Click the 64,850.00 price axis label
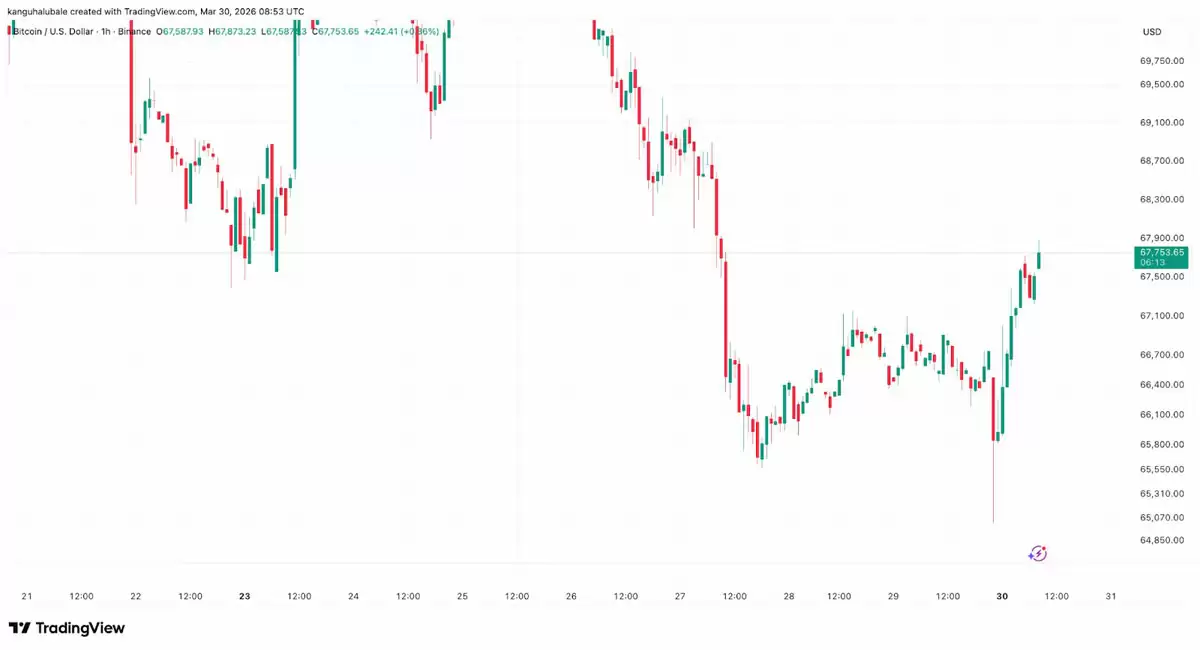The width and height of the screenshot is (1200, 650). pos(1161,541)
